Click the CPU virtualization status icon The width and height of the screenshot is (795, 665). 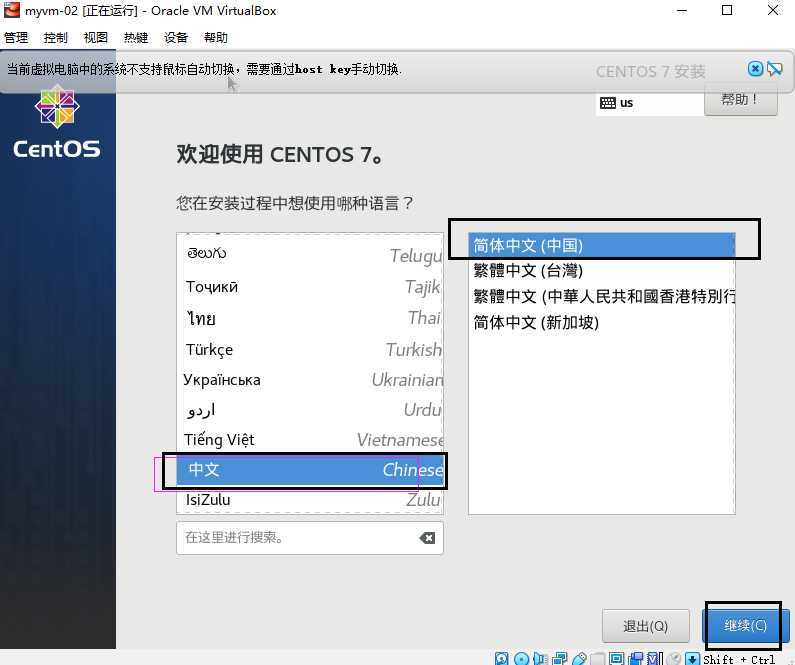tap(655, 658)
